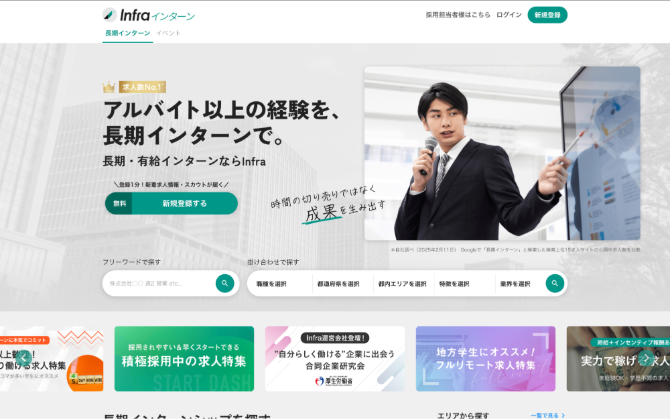Viewport: 670px width, 419px height.
Task: Click the free-word search magnifier icon
Action: [225, 283]
